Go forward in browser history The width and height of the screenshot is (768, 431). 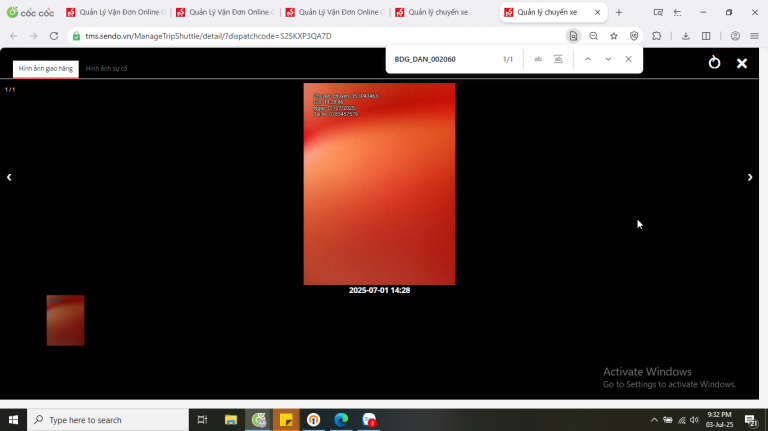33,36
